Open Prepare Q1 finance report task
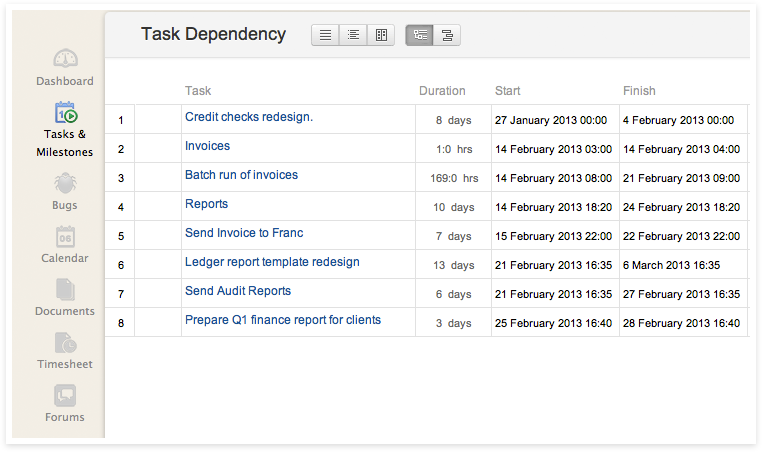 [283, 320]
